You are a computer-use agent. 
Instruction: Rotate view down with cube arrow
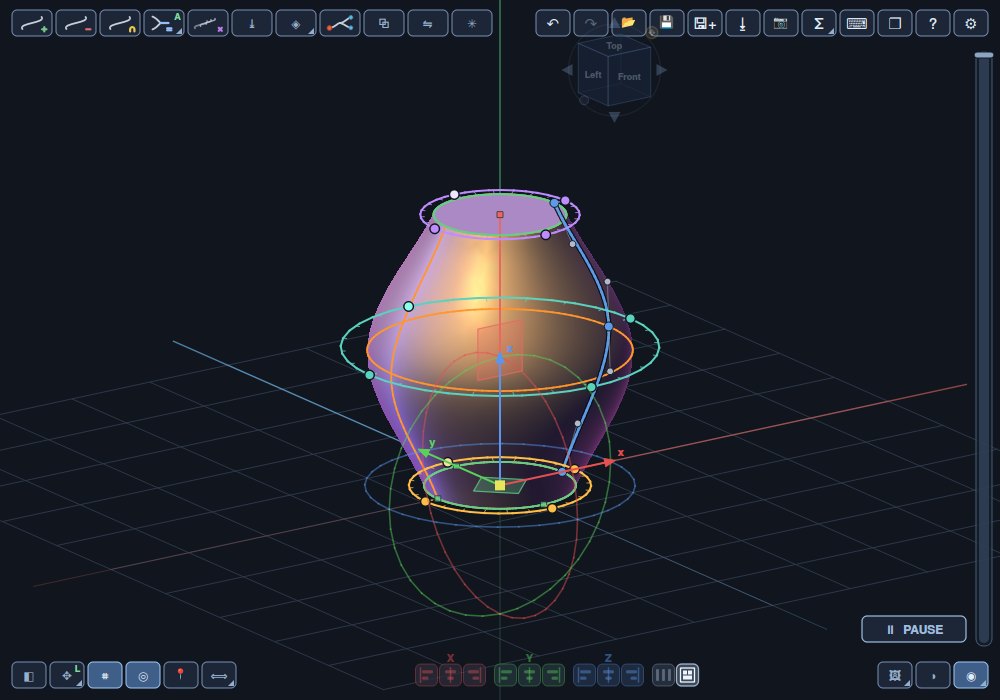tap(614, 117)
